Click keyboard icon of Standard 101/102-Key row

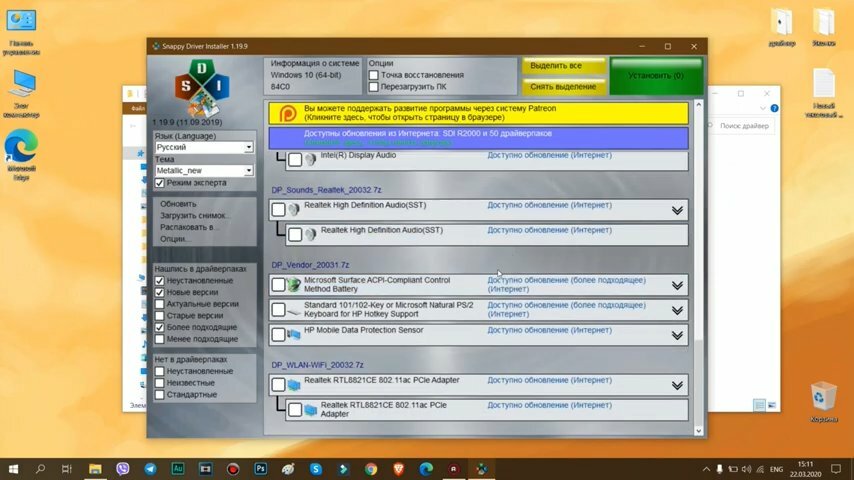point(294,311)
